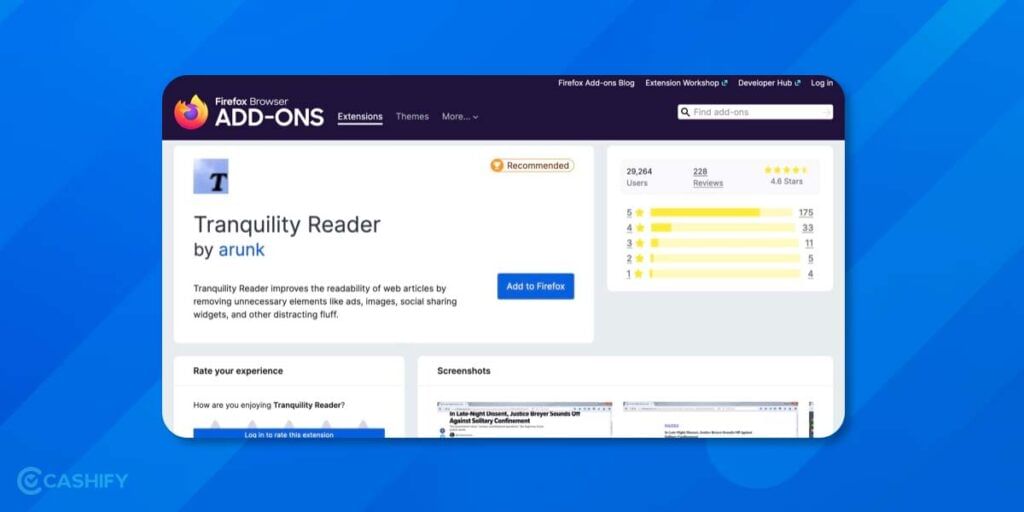Click the 11 three-star review count
The image size is (1024, 512).
point(809,244)
